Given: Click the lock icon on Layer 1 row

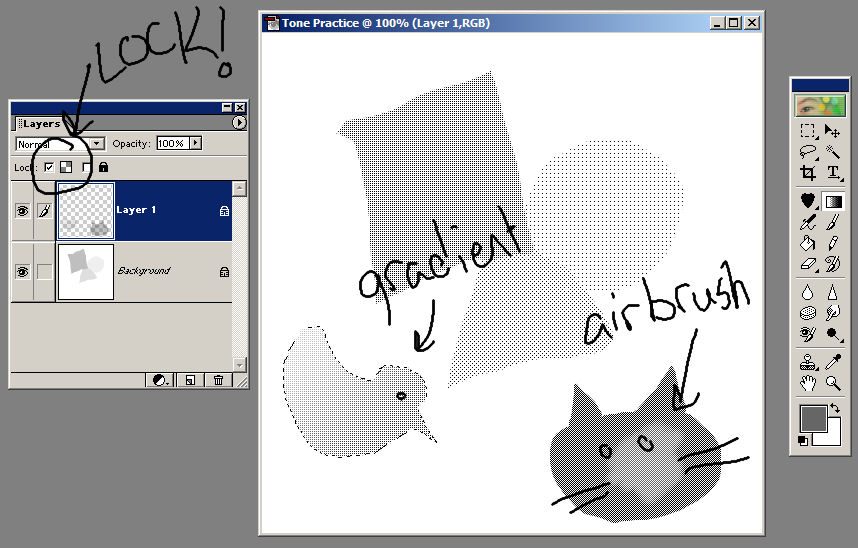Looking at the screenshot, I should coord(224,211).
